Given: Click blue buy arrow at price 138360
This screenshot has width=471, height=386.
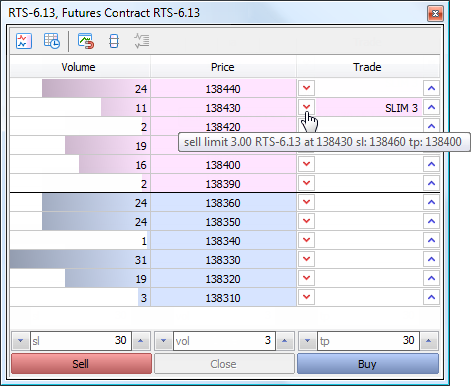Looking at the screenshot, I should [431, 202].
